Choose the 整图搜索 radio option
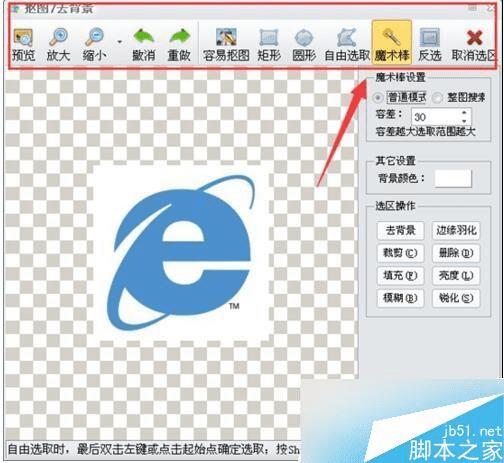 (437, 98)
